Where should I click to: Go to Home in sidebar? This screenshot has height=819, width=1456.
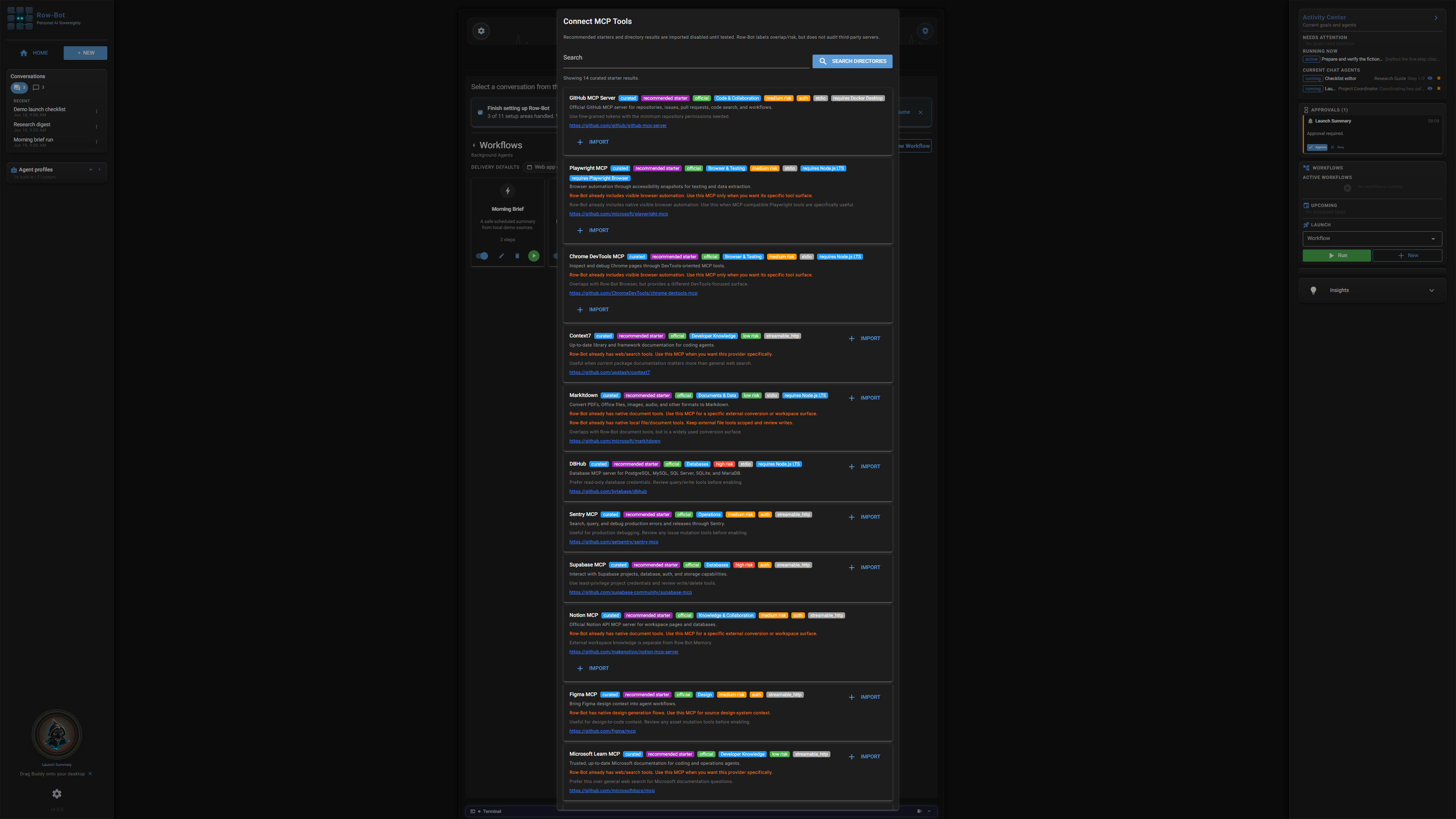34,53
